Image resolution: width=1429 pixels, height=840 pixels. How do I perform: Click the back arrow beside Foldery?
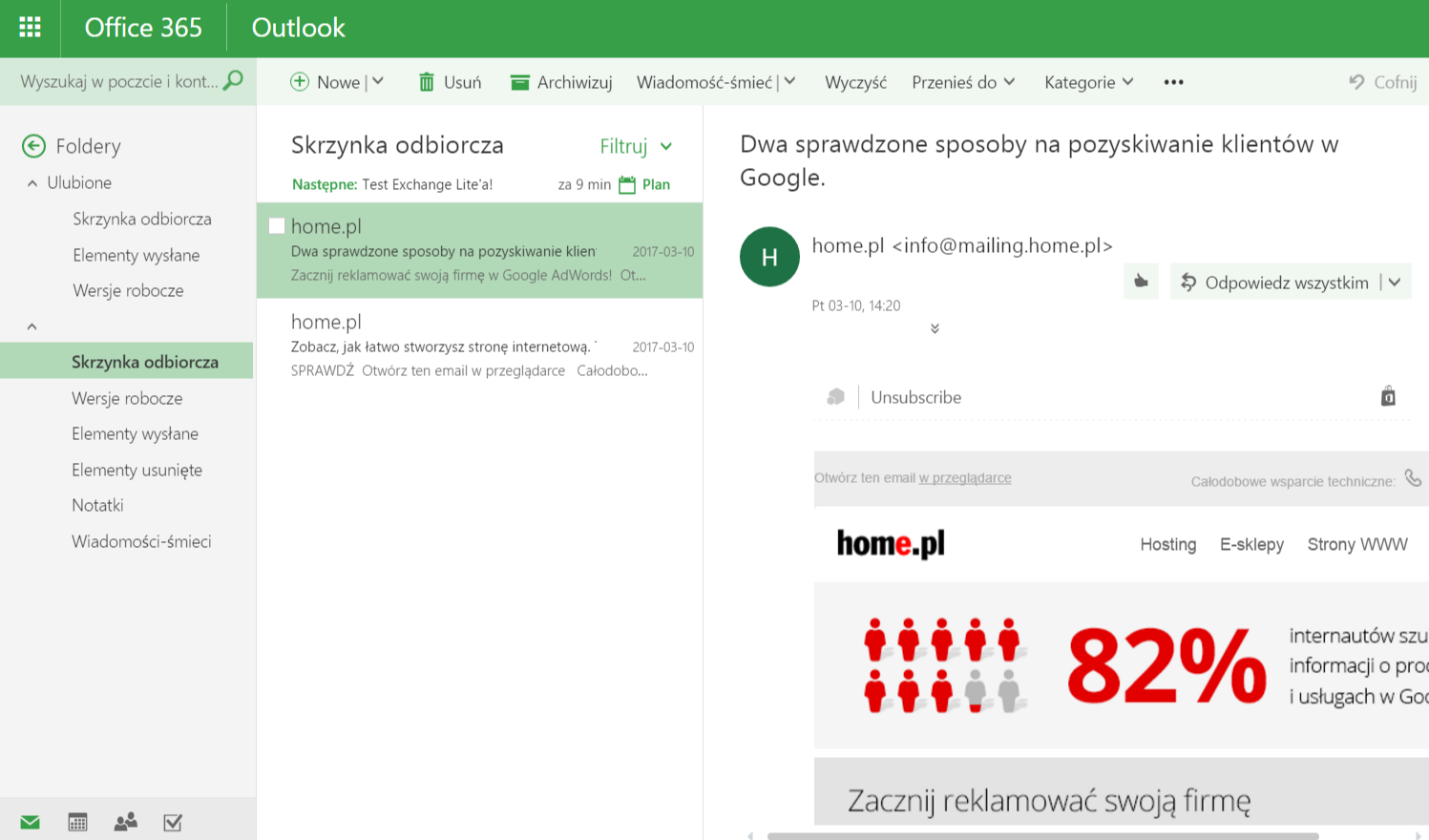click(33, 146)
